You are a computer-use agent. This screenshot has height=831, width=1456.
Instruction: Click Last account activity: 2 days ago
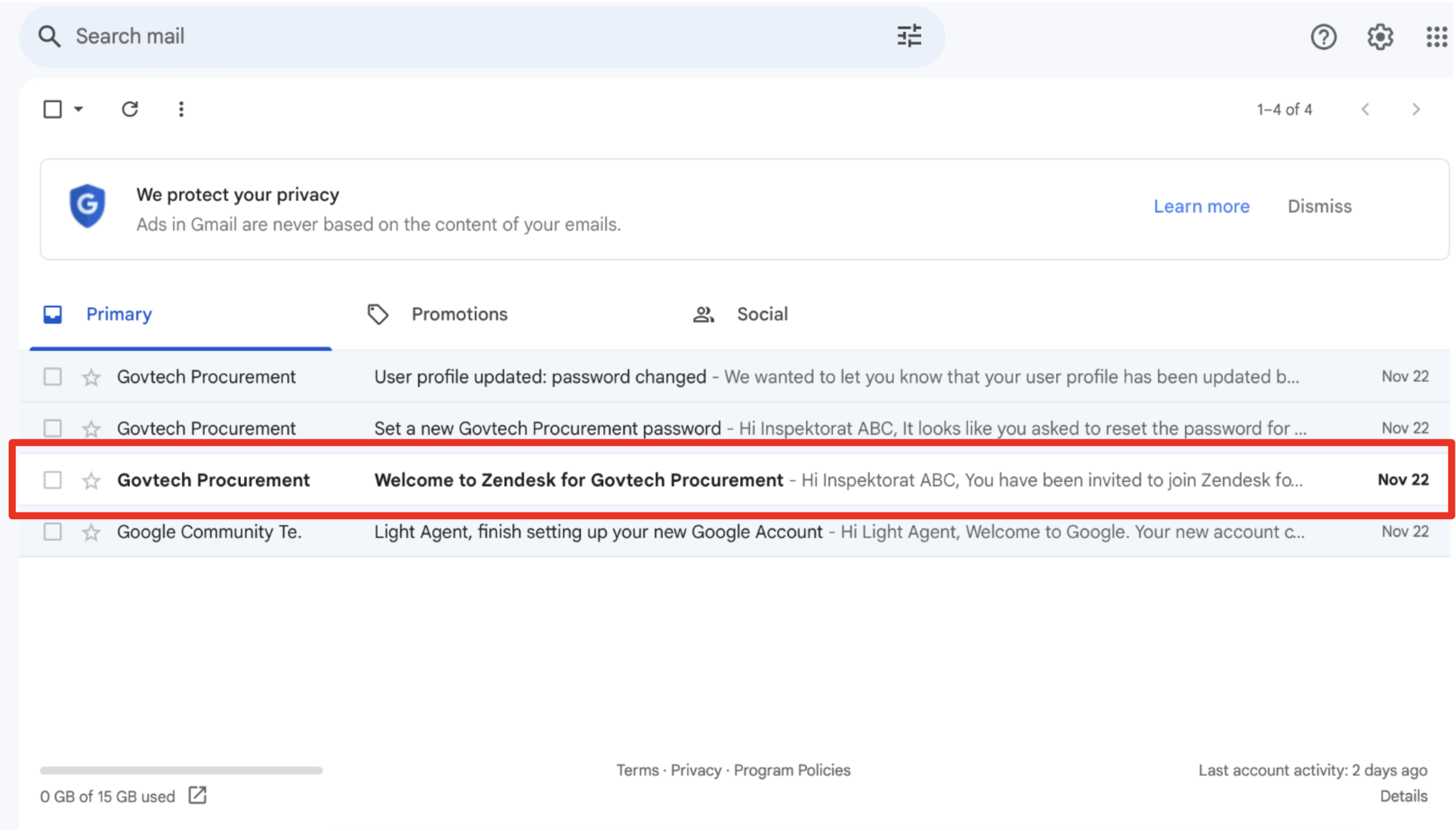[1313, 770]
